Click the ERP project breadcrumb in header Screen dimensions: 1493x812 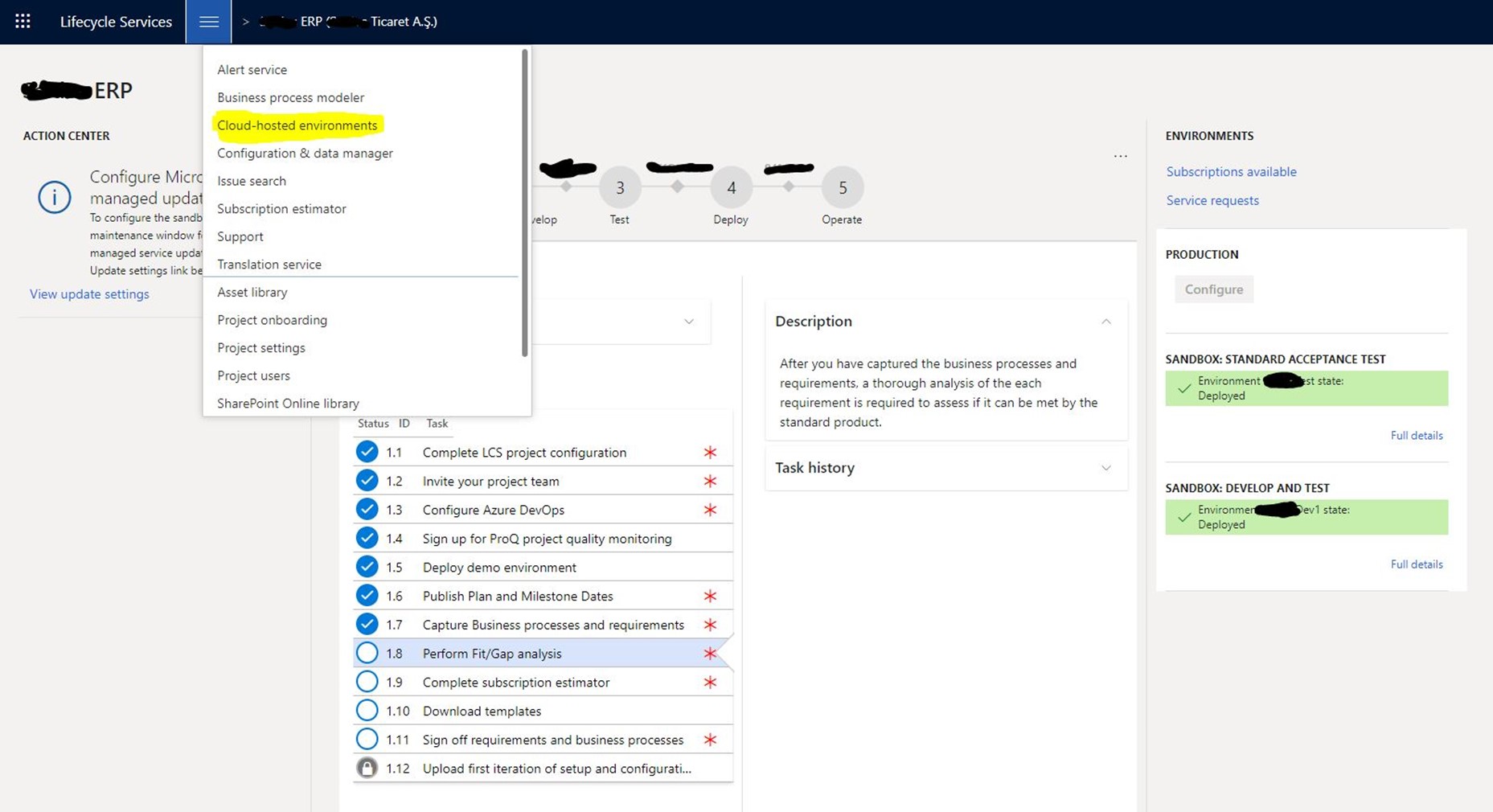click(x=349, y=22)
